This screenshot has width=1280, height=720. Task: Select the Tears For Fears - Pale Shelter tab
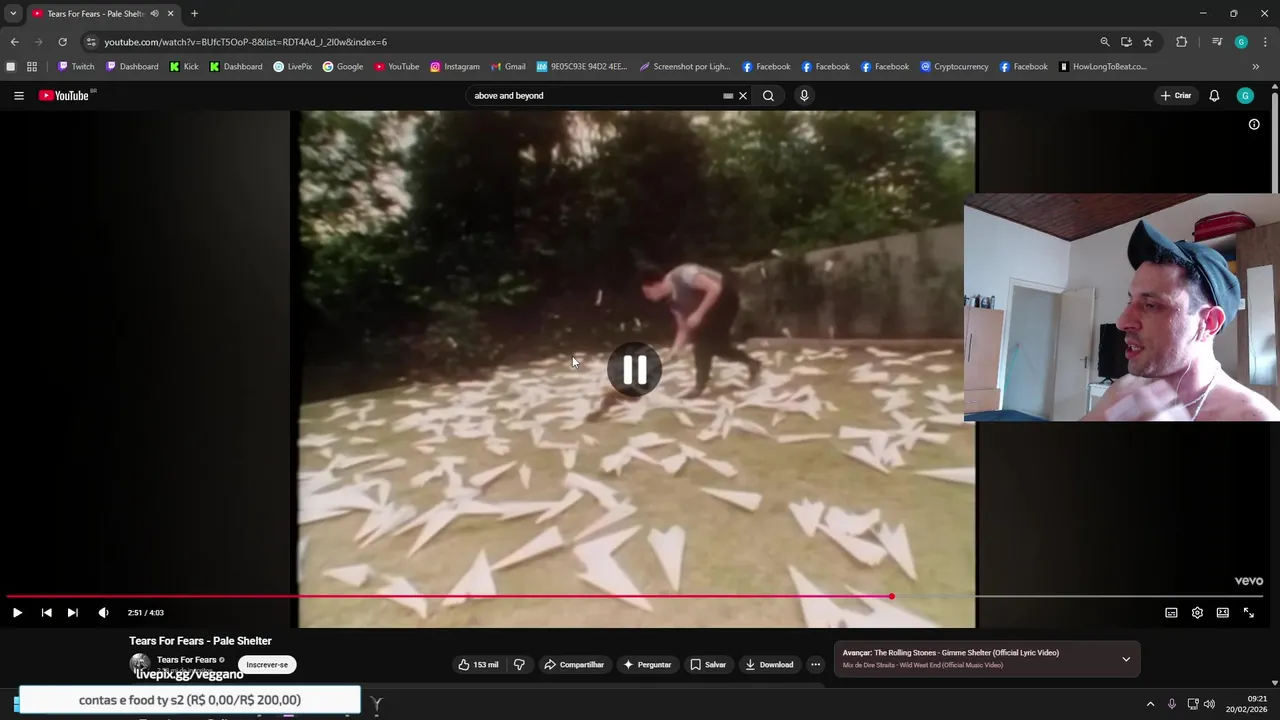(102, 14)
